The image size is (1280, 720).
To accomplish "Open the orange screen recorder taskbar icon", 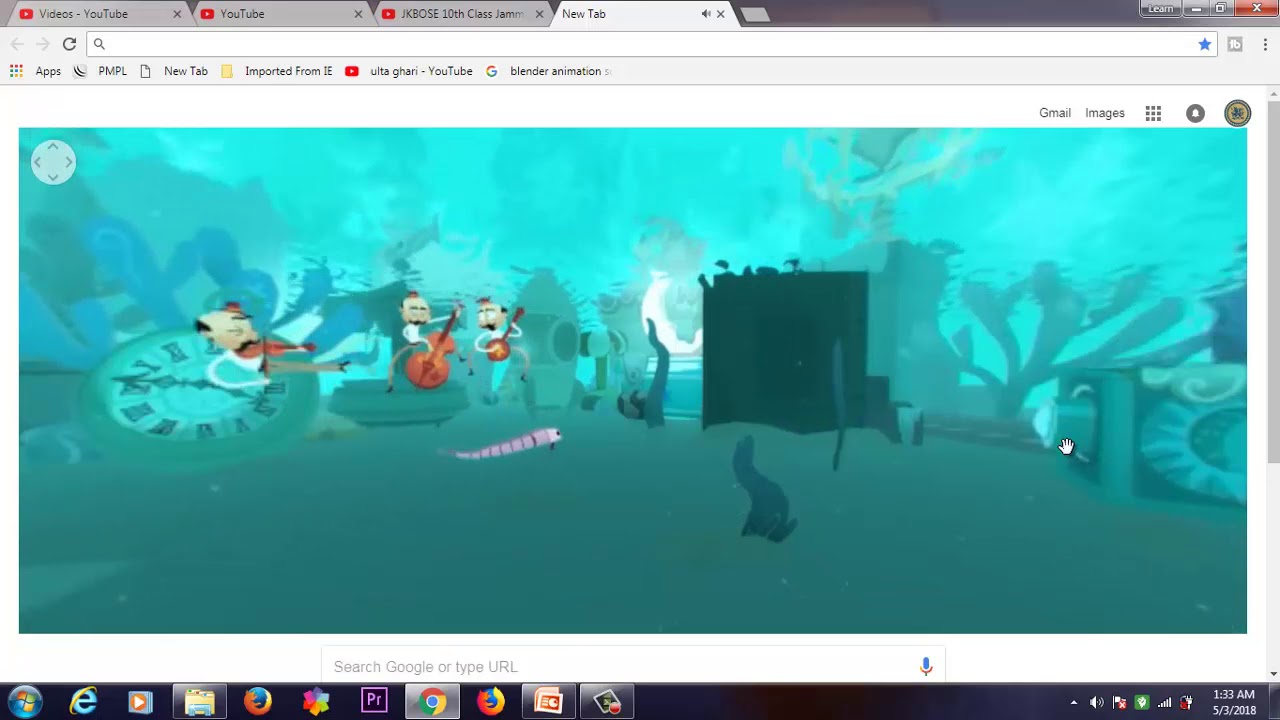I will tap(548, 702).
